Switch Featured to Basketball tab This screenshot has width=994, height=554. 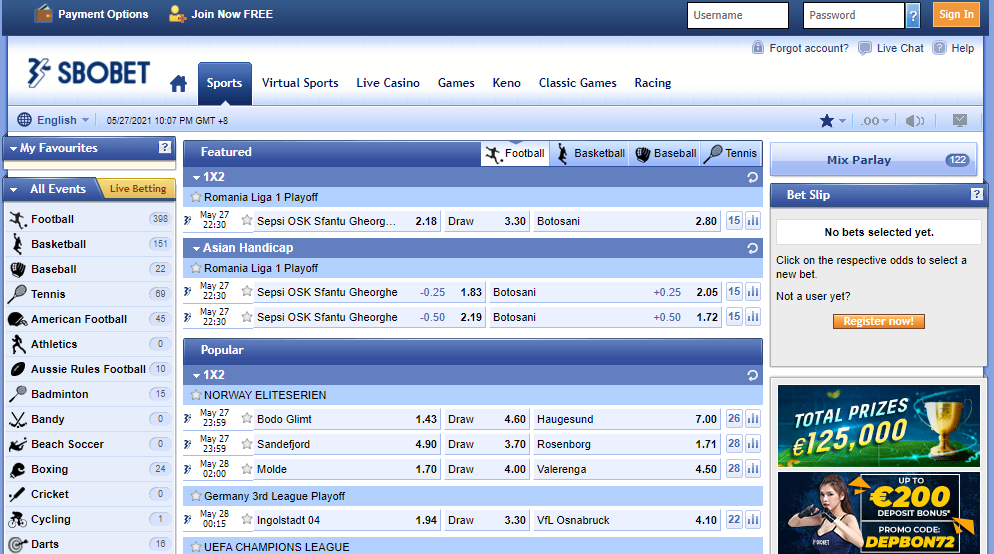click(590, 153)
